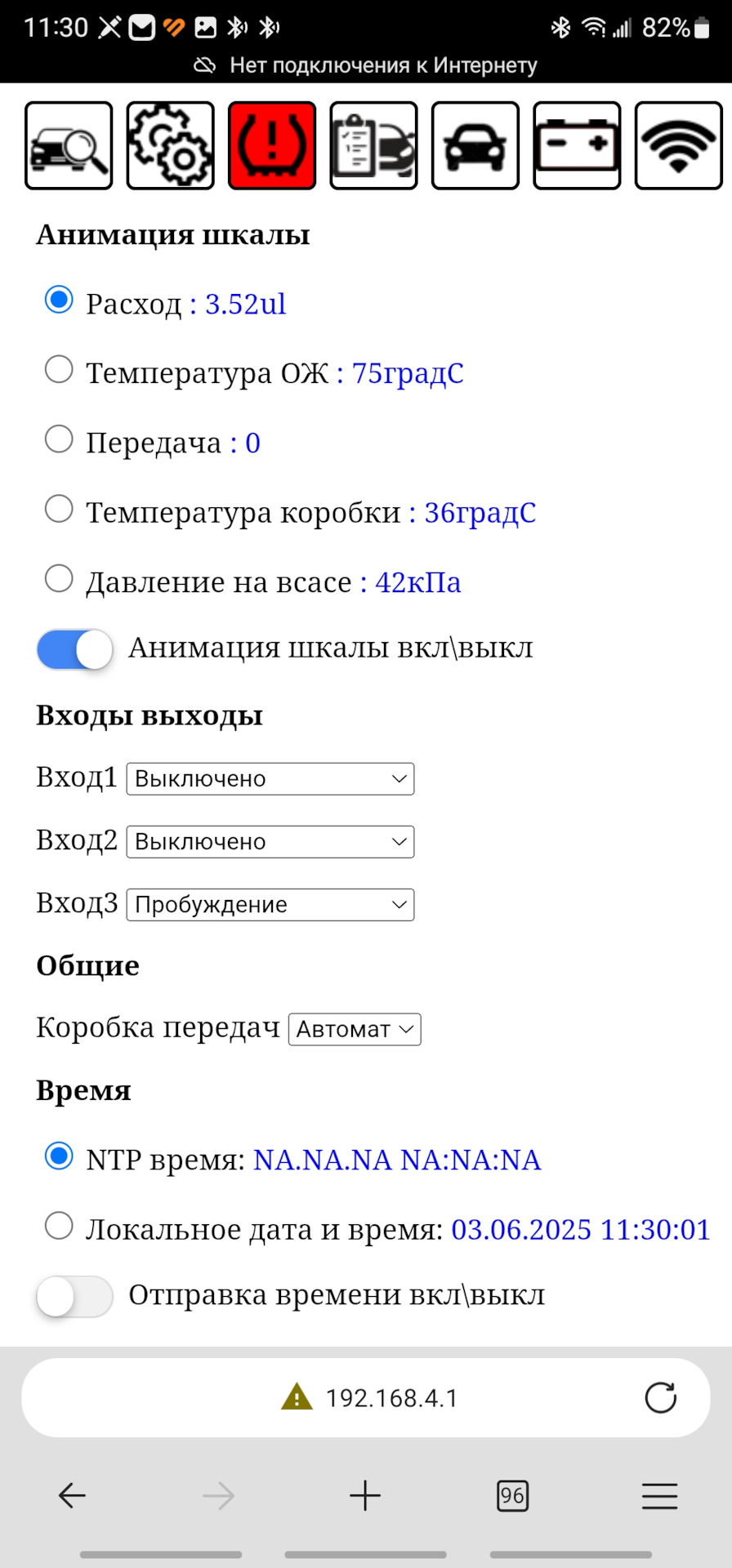Select the car dashboard icon
This screenshot has height=1568, width=732.
point(475,145)
